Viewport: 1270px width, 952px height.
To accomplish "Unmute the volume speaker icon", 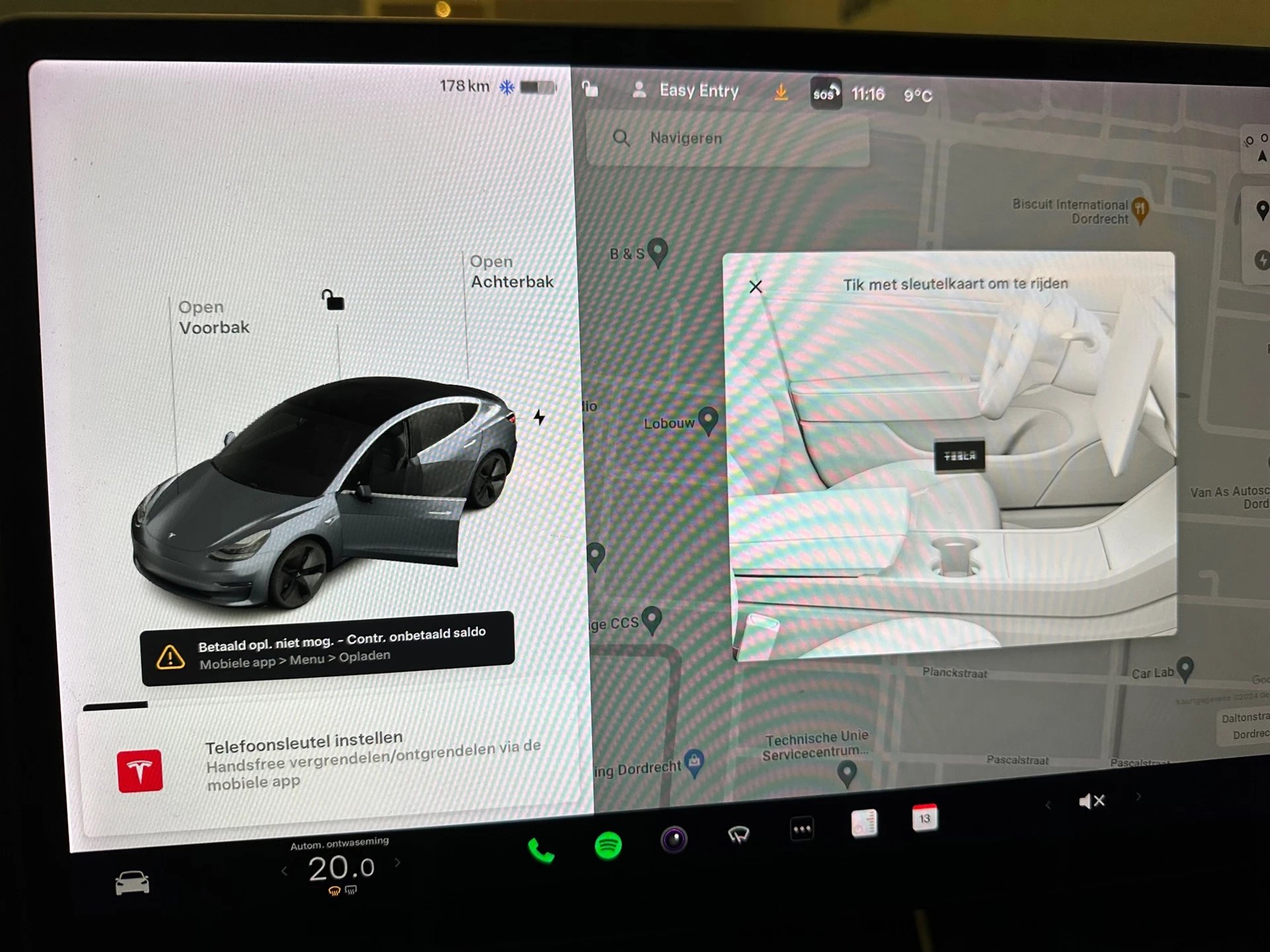I will point(1091,801).
